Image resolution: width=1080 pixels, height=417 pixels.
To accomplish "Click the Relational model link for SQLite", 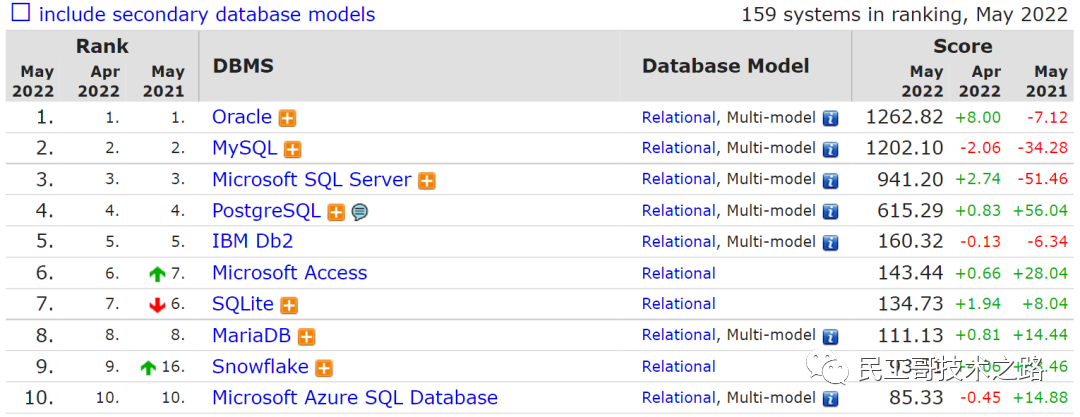I will 678,304.
